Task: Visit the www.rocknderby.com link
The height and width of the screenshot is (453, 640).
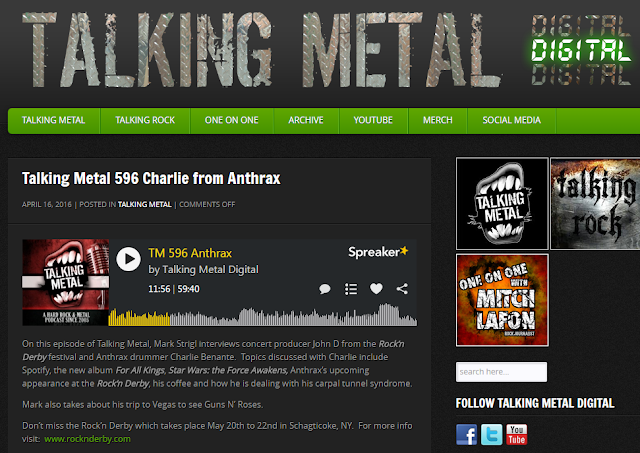Action: (87, 439)
